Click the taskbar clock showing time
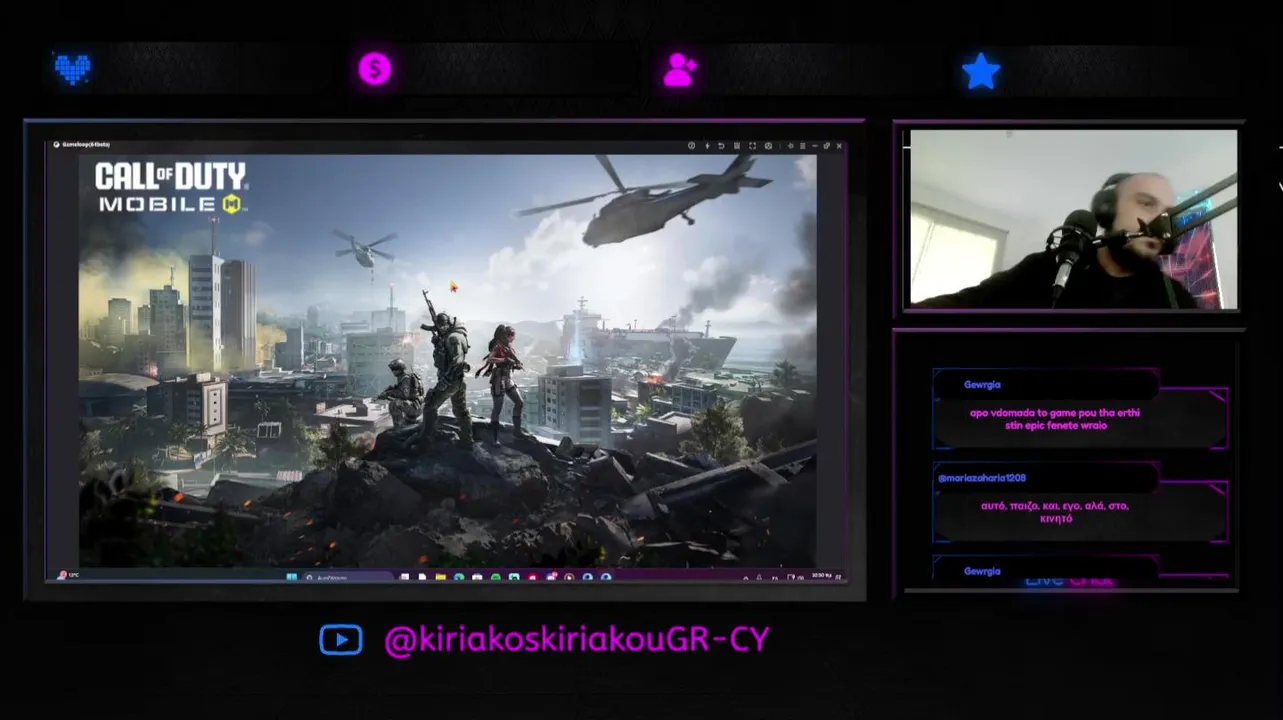Viewport: 1283px width, 720px height. (x=821, y=575)
